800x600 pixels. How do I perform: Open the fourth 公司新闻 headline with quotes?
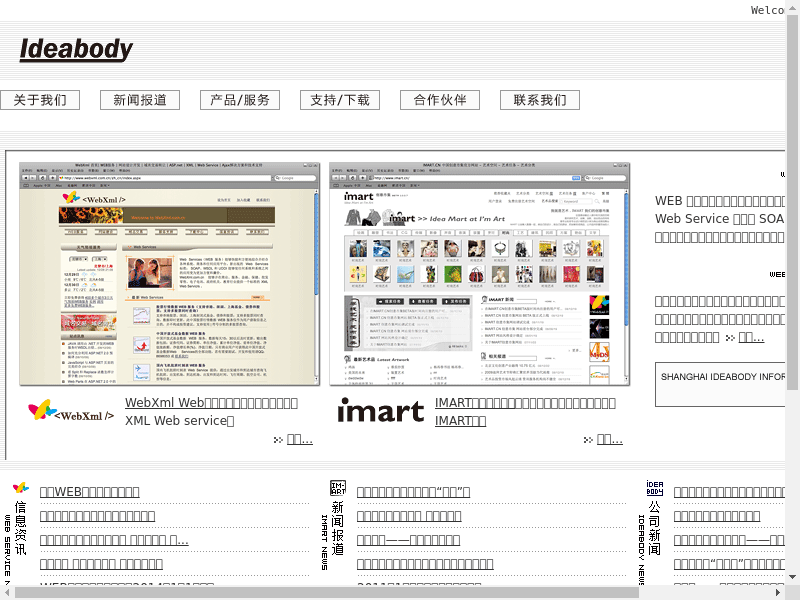729,564
